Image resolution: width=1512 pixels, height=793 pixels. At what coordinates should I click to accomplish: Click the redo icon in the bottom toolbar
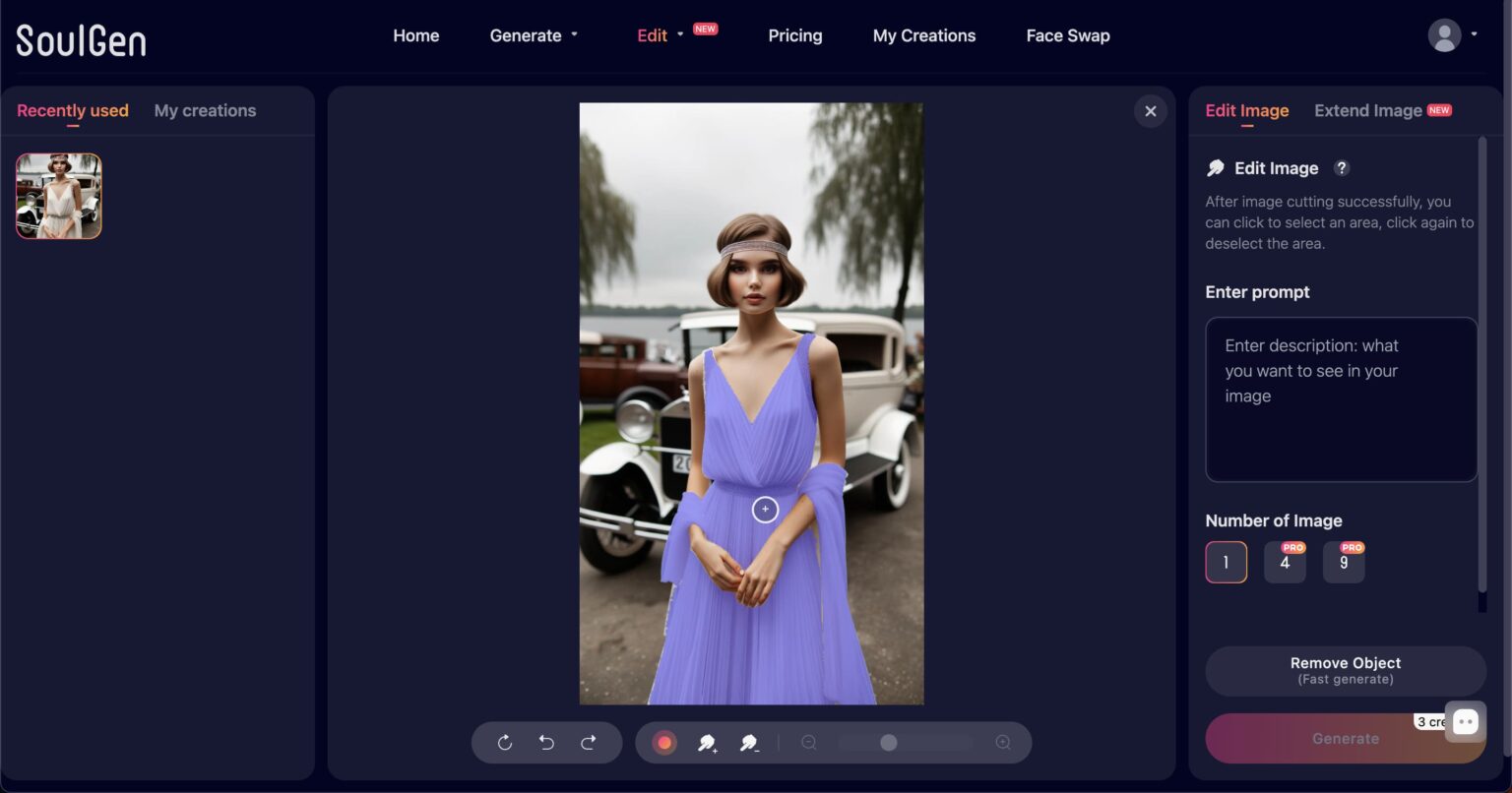[x=589, y=743]
